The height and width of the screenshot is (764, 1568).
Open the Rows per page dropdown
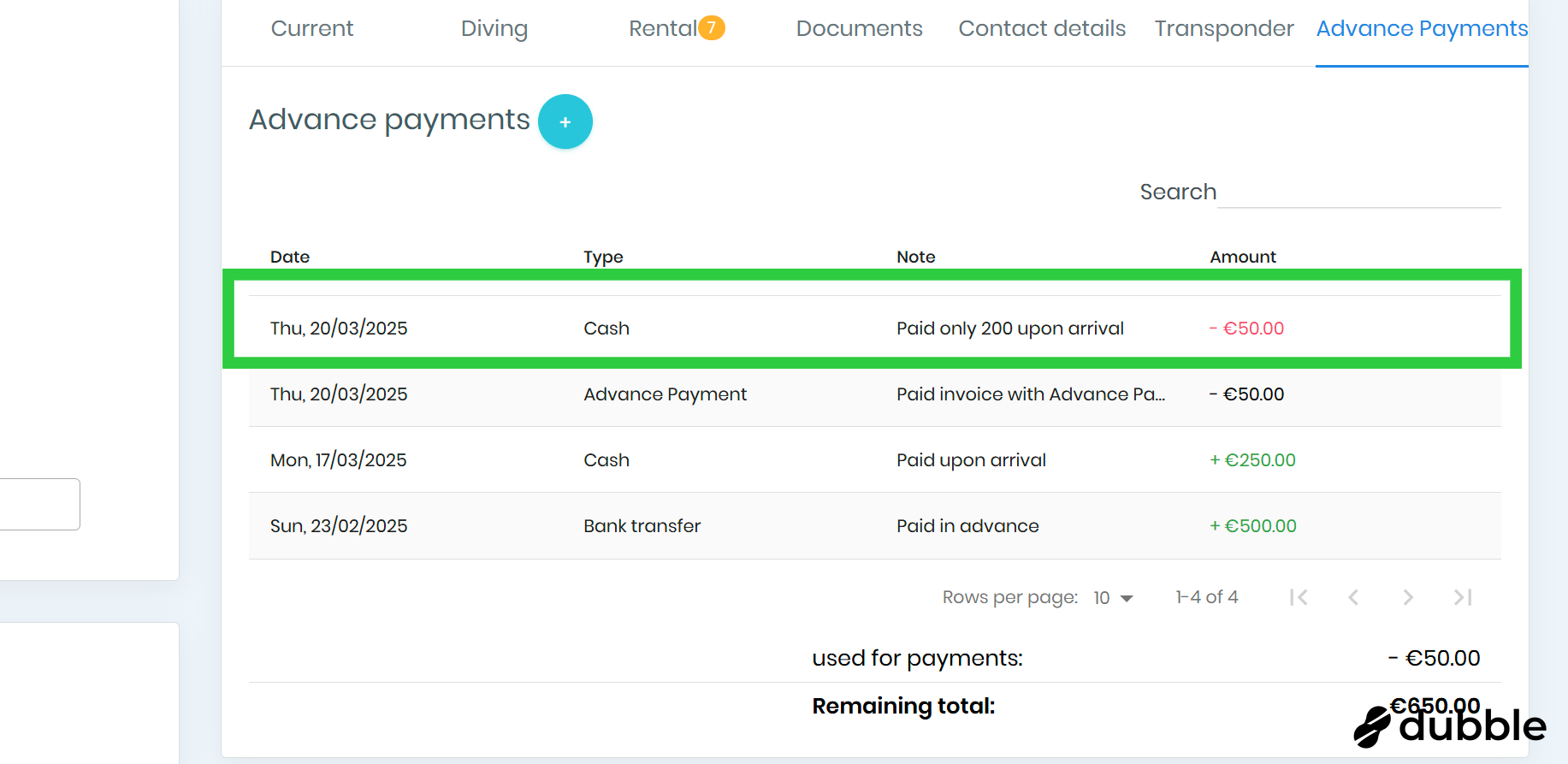(1113, 598)
